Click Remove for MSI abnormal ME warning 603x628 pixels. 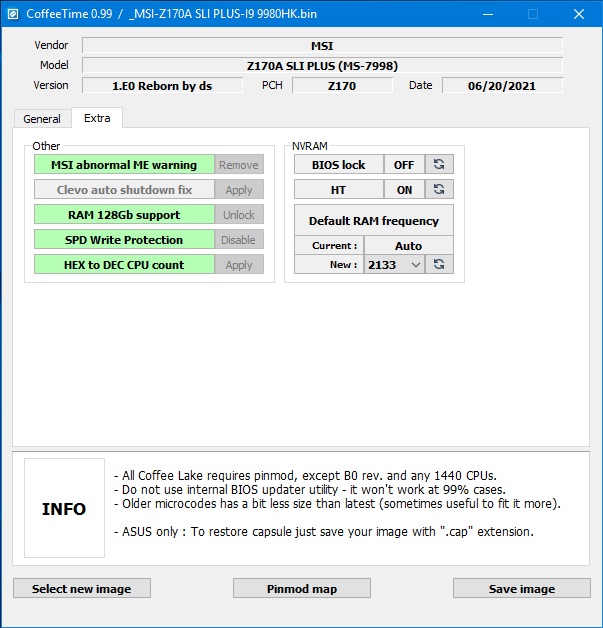[x=239, y=164]
